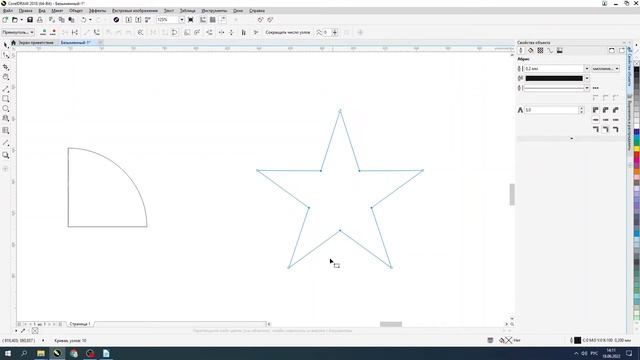Click the Delete node icon
The height and width of the screenshot is (360, 640).
(53, 32)
